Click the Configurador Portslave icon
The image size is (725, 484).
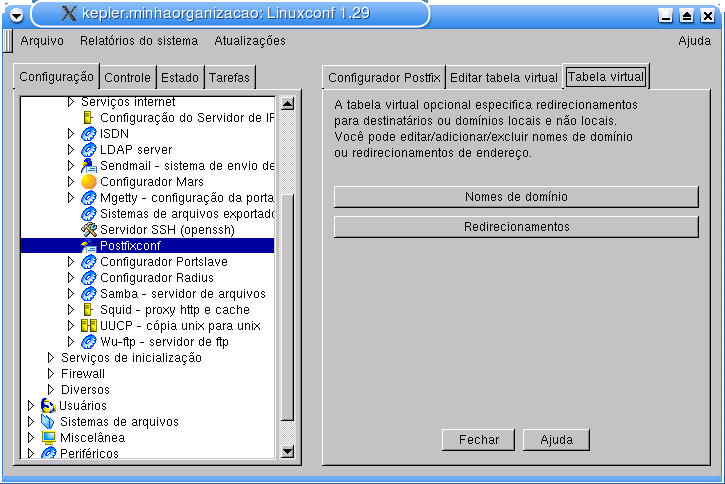coord(88,262)
